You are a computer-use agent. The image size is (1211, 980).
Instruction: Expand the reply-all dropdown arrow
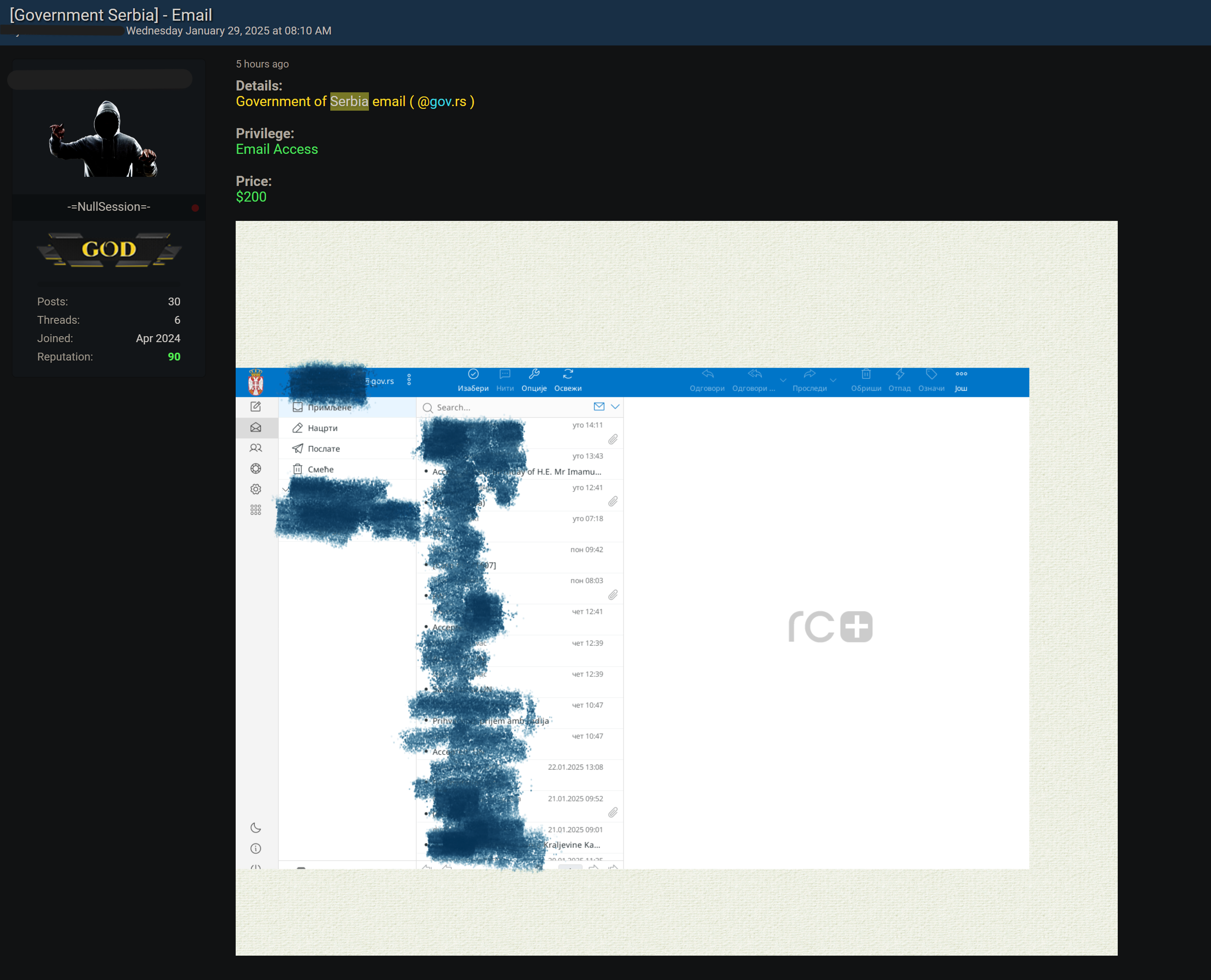point(783,381)
